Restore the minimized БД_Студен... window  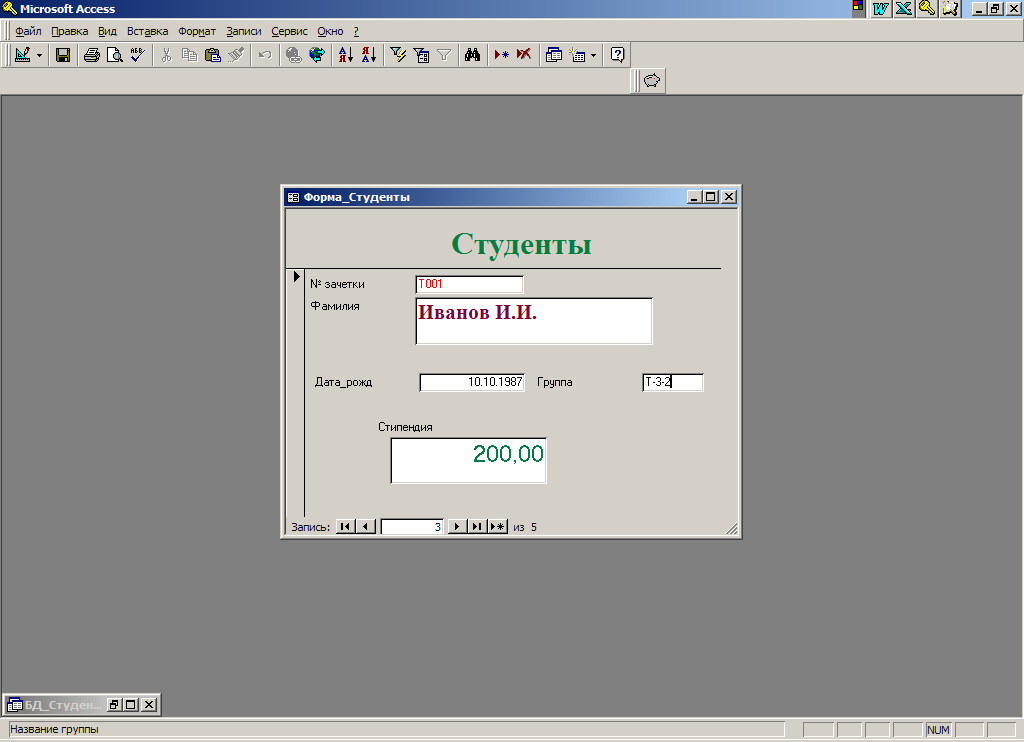[114, 705]
